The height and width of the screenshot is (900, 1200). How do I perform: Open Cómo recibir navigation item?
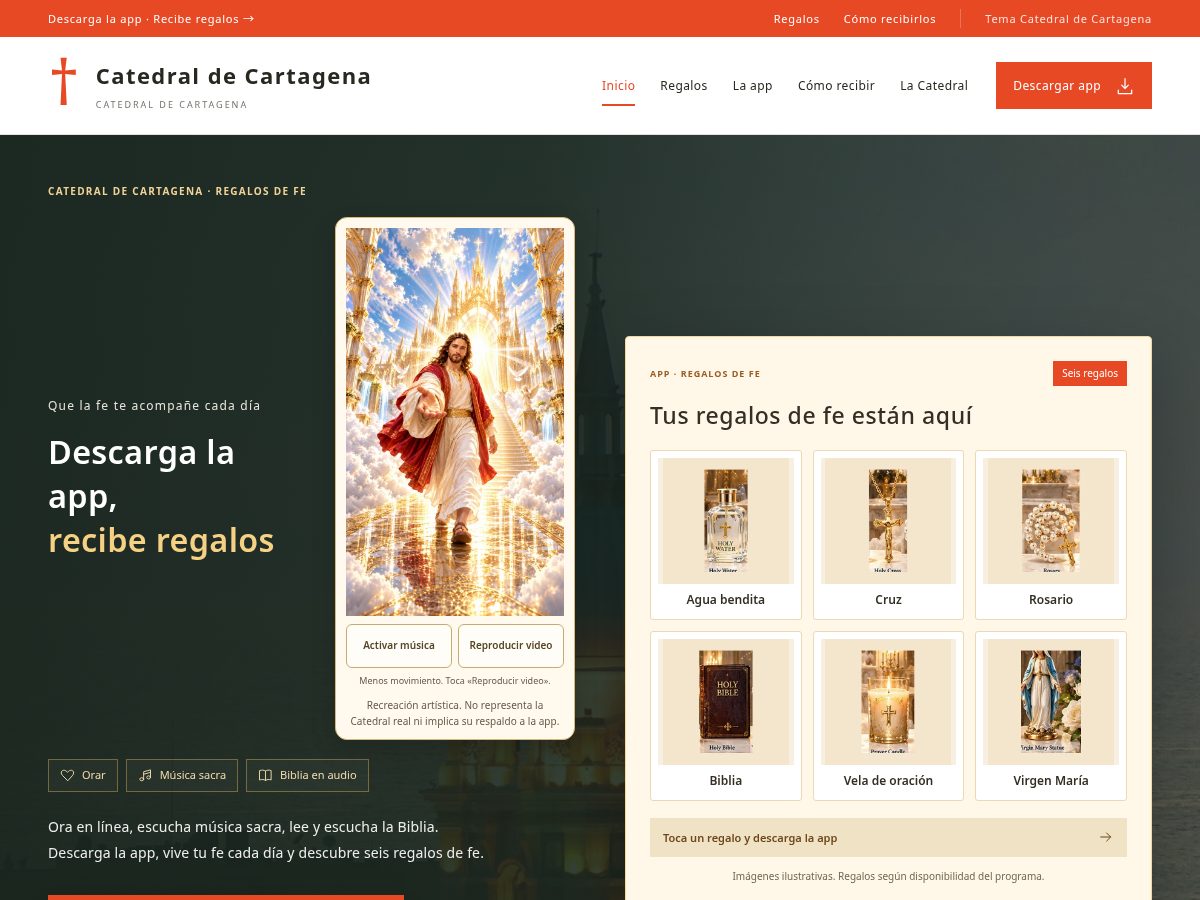(x=836, y=86)
